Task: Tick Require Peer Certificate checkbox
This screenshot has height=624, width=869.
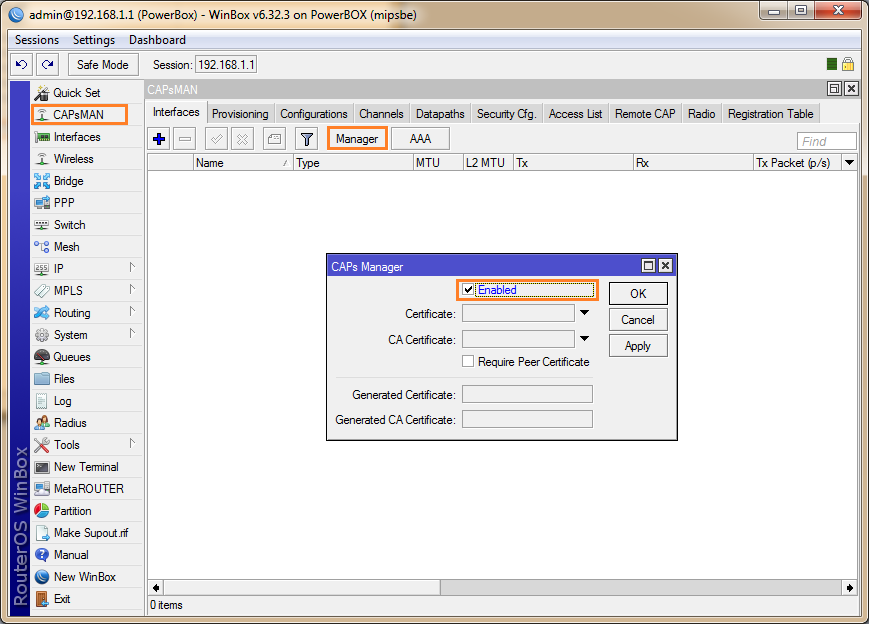Action: pos(468,362)
